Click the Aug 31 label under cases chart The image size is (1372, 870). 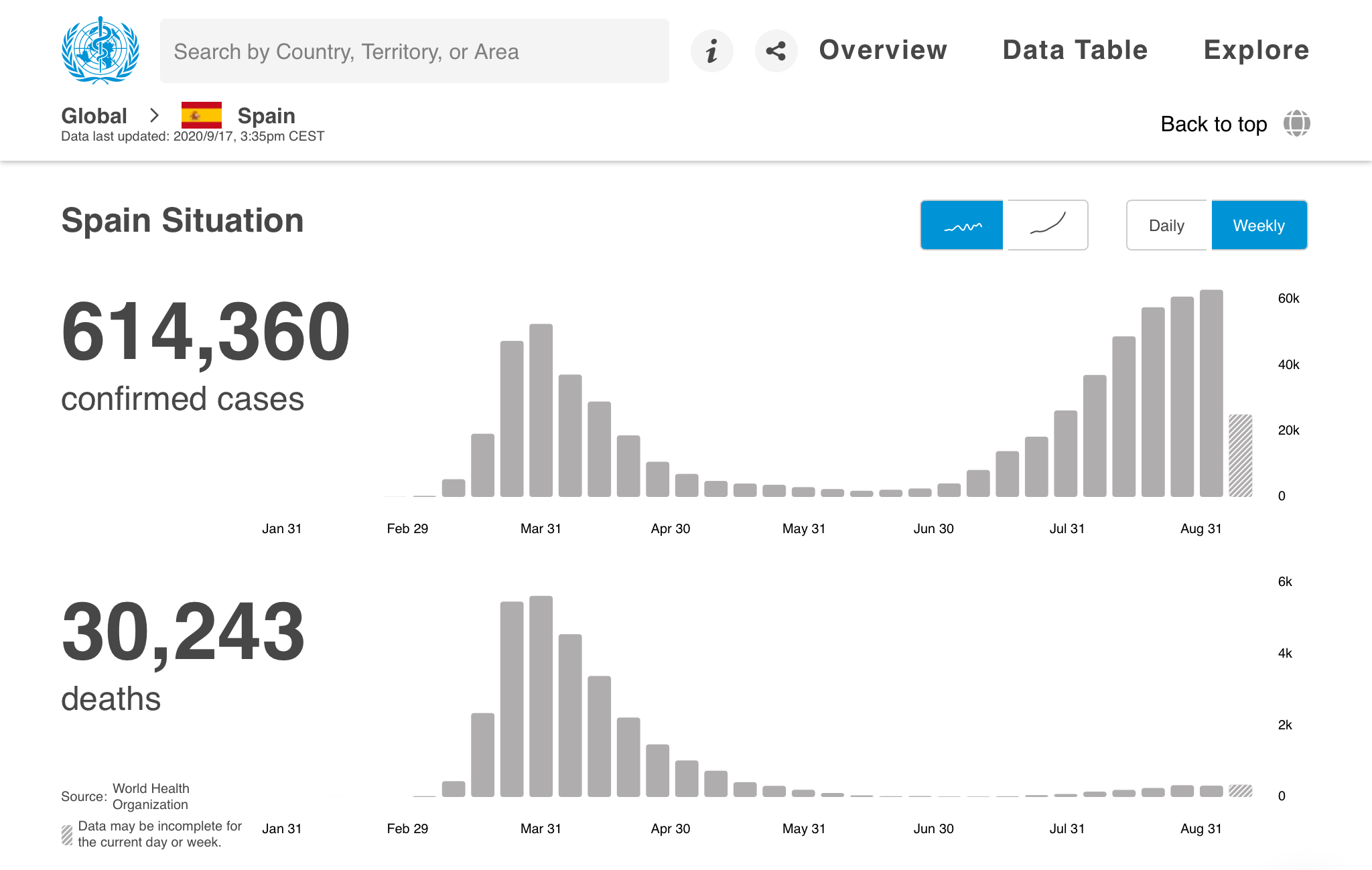coord(1200,528)
